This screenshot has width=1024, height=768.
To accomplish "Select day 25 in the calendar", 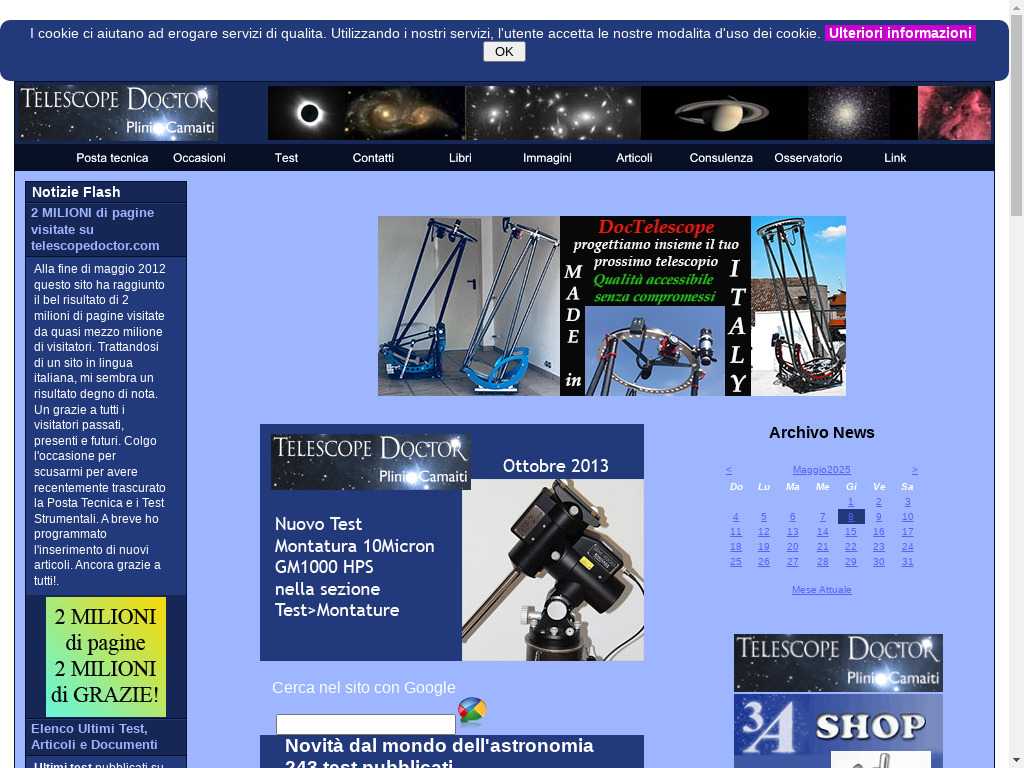I will tap(735, 562).
